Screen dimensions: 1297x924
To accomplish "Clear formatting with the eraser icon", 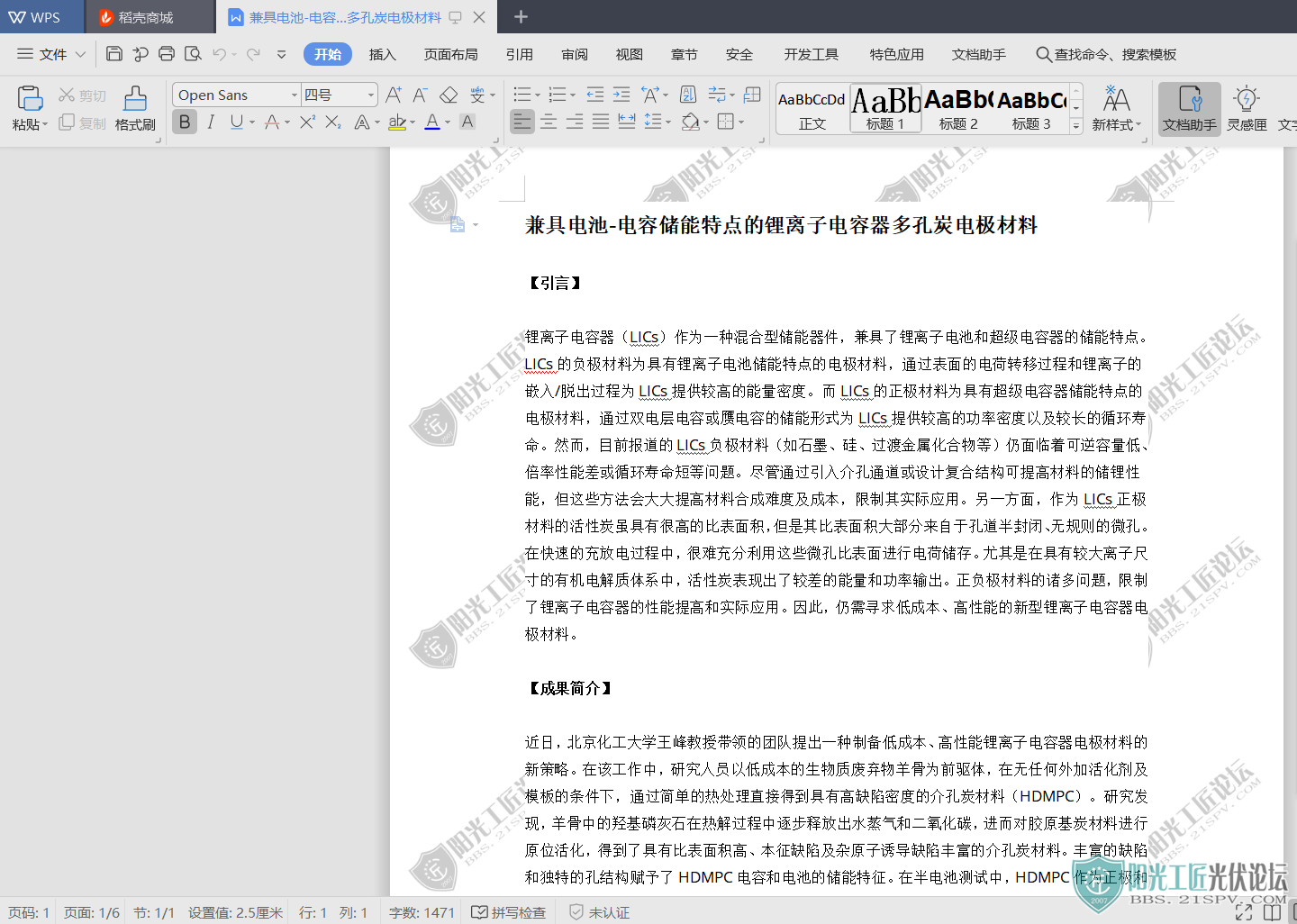I will (x=449, y=95).
